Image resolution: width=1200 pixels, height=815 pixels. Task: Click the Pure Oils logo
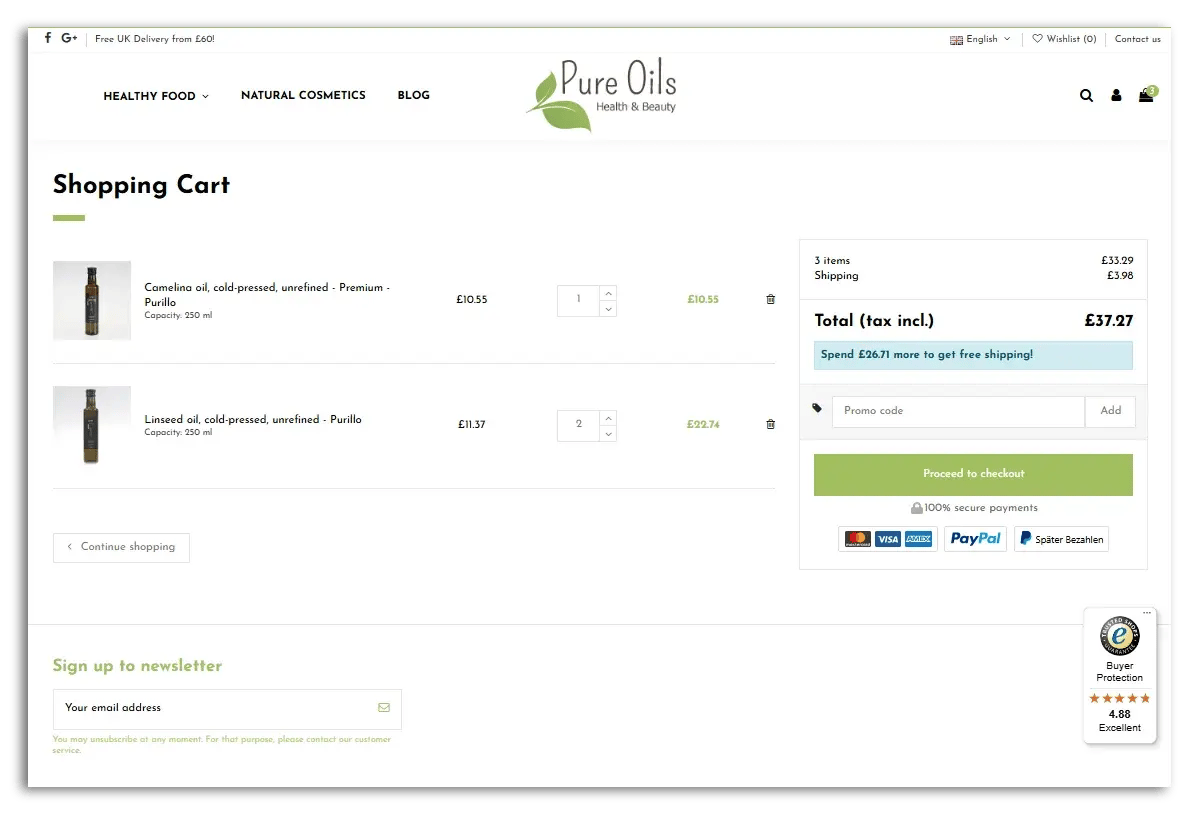[600, 96]
